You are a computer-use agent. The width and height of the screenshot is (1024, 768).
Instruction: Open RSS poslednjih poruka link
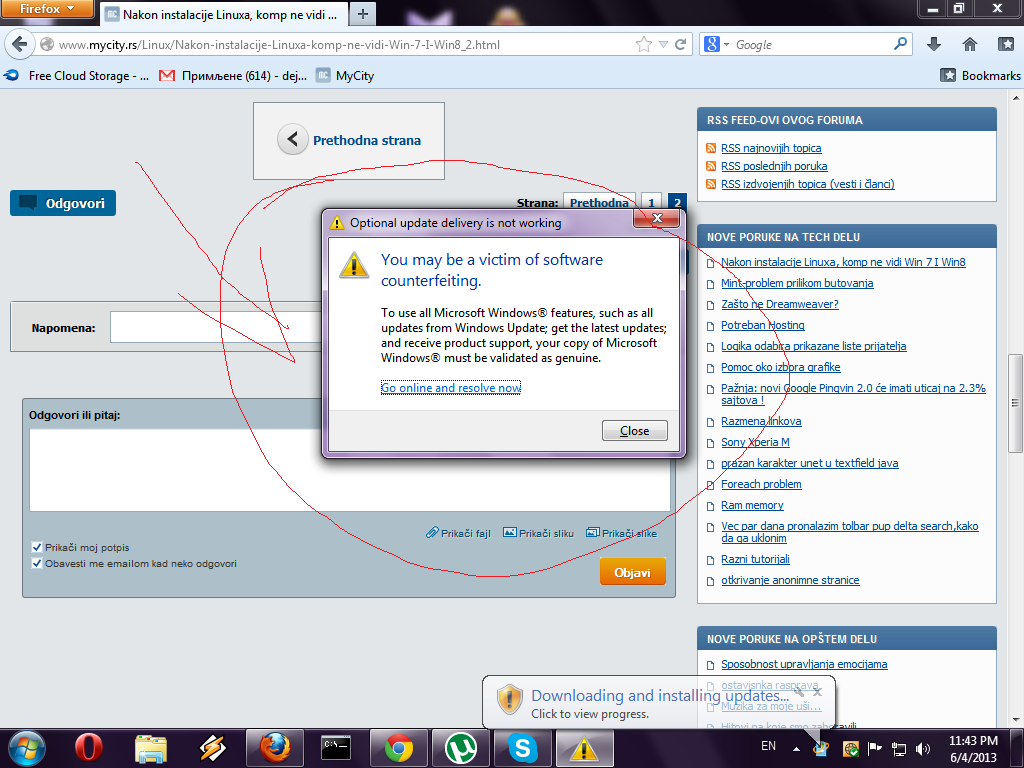tap(774, 166)
